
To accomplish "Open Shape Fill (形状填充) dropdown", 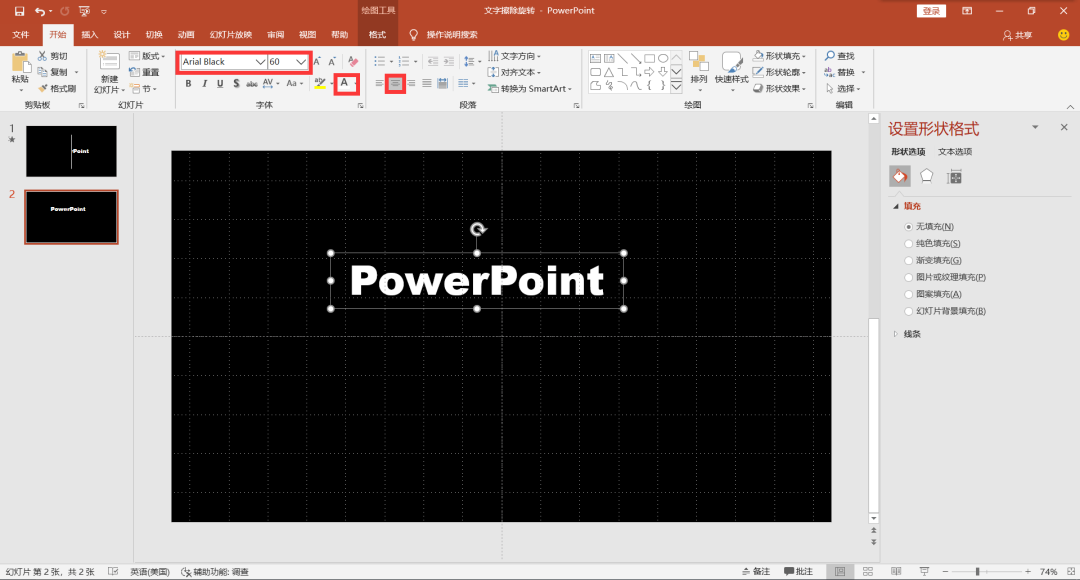I will coord(779,56).
